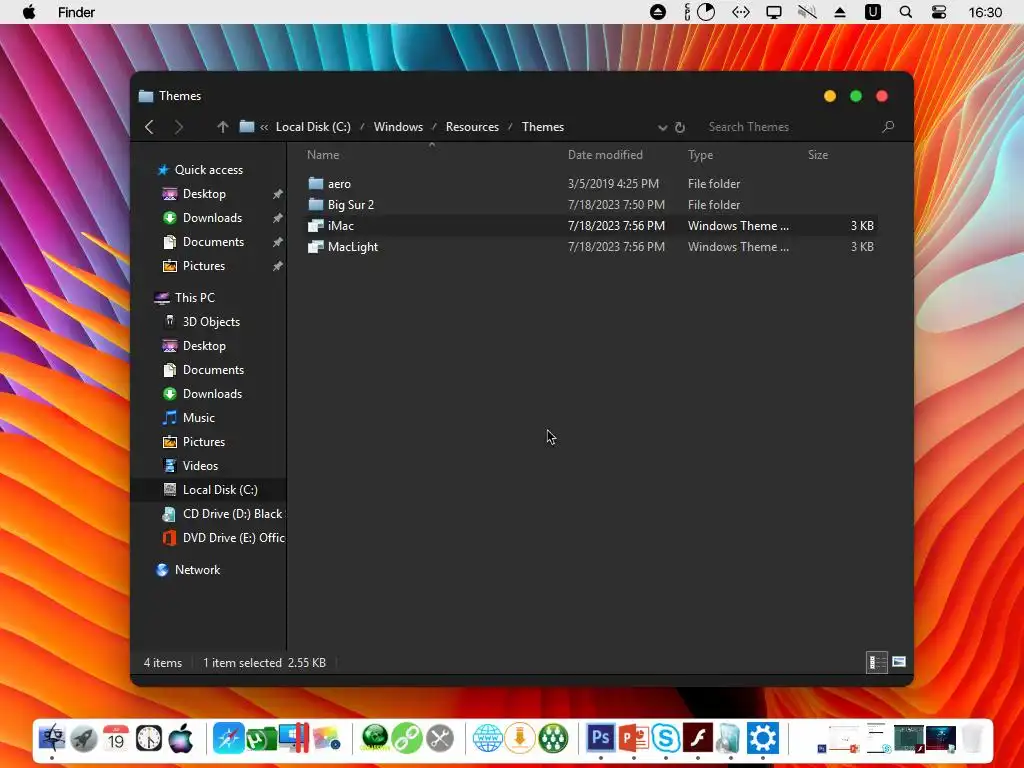
Task: Open the Finder menu in the menu bar
Action: click(x=76, y=12)
